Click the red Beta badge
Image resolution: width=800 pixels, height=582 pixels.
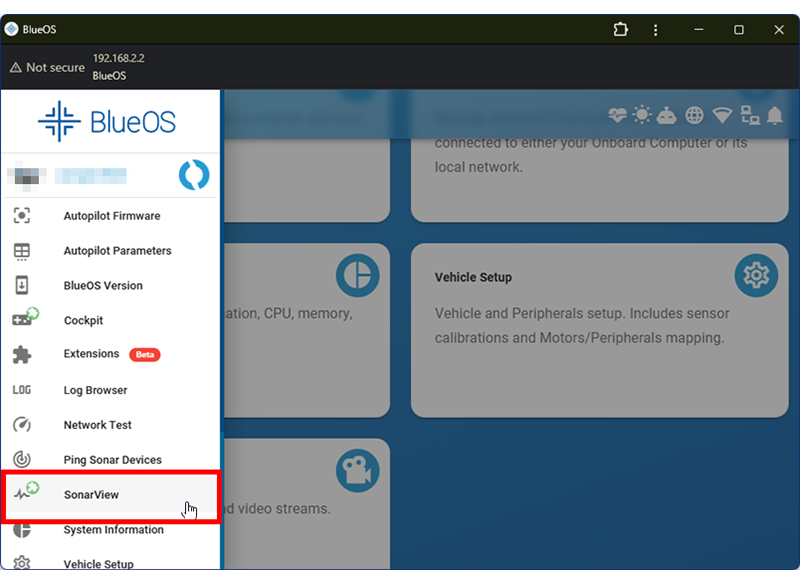[x=145, y=355]
